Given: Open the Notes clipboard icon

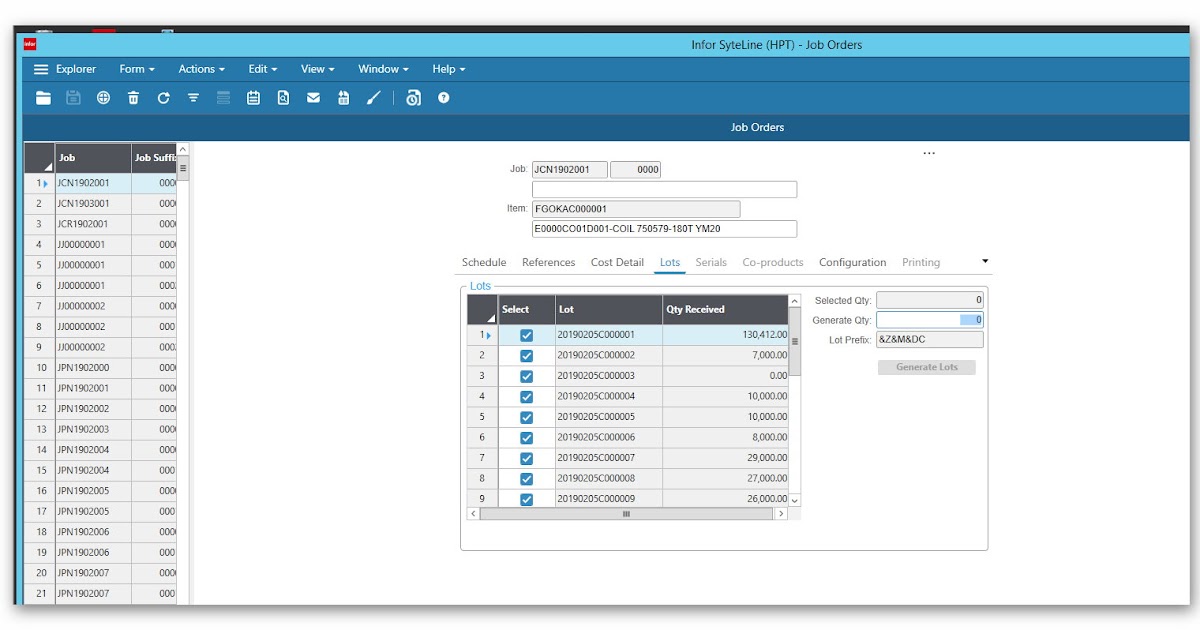Looking at the screenshot, I should click(253, 97).
